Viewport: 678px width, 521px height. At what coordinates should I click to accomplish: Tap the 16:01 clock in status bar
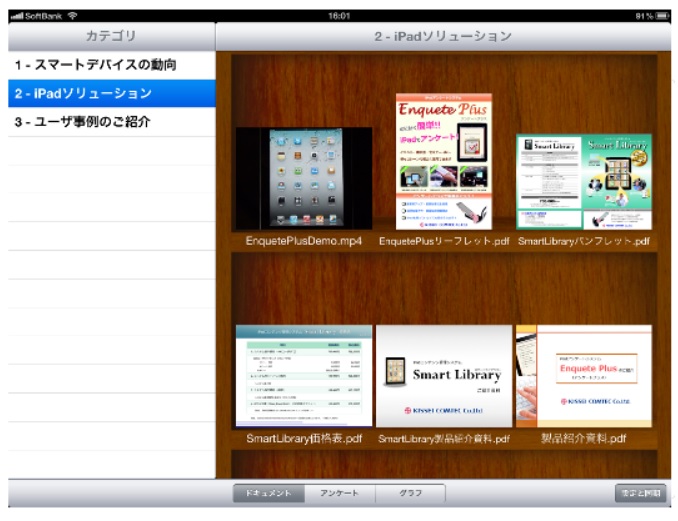point(339,16)
